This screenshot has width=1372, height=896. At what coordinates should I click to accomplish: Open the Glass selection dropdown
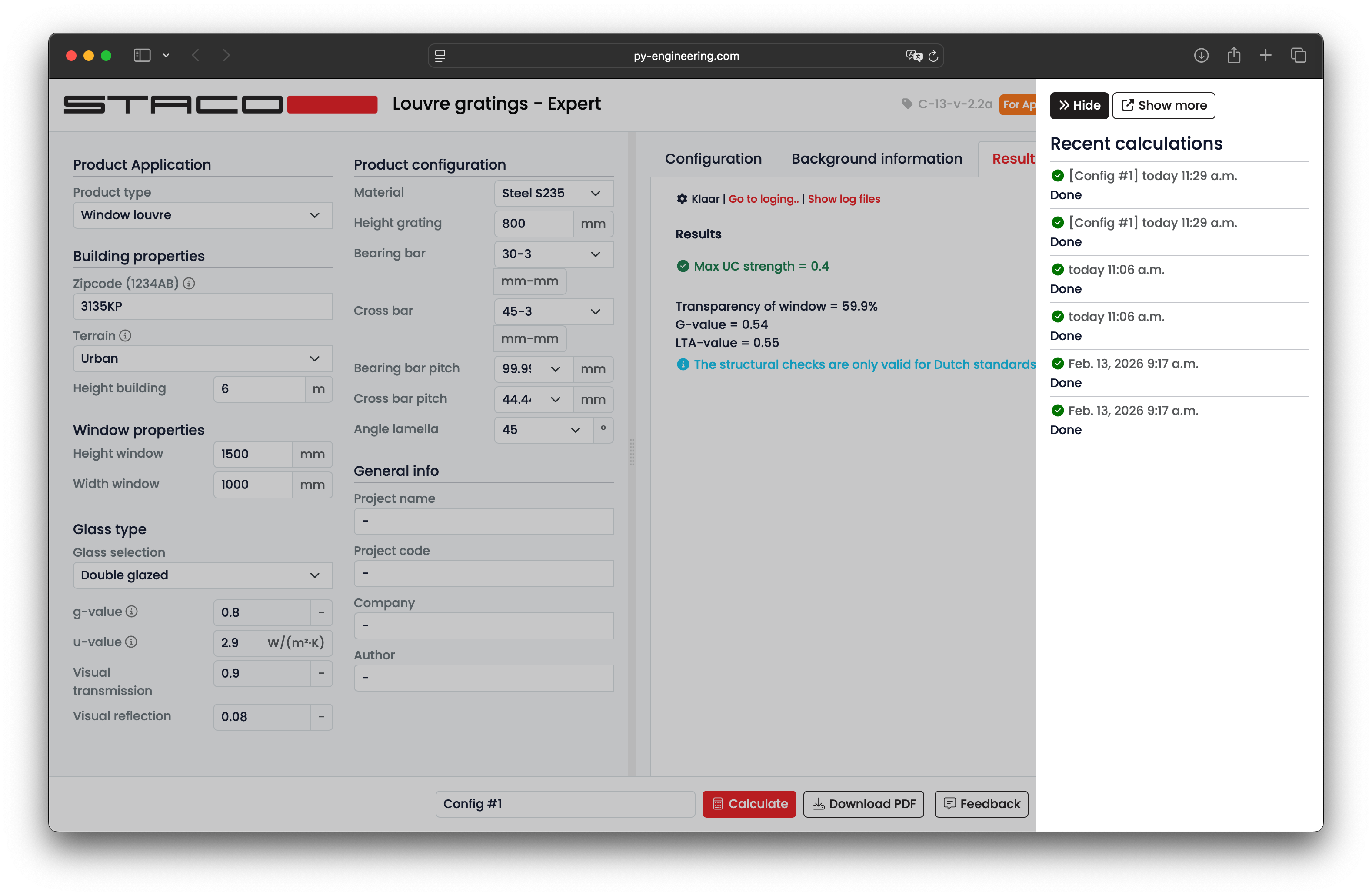pos(202,575)
